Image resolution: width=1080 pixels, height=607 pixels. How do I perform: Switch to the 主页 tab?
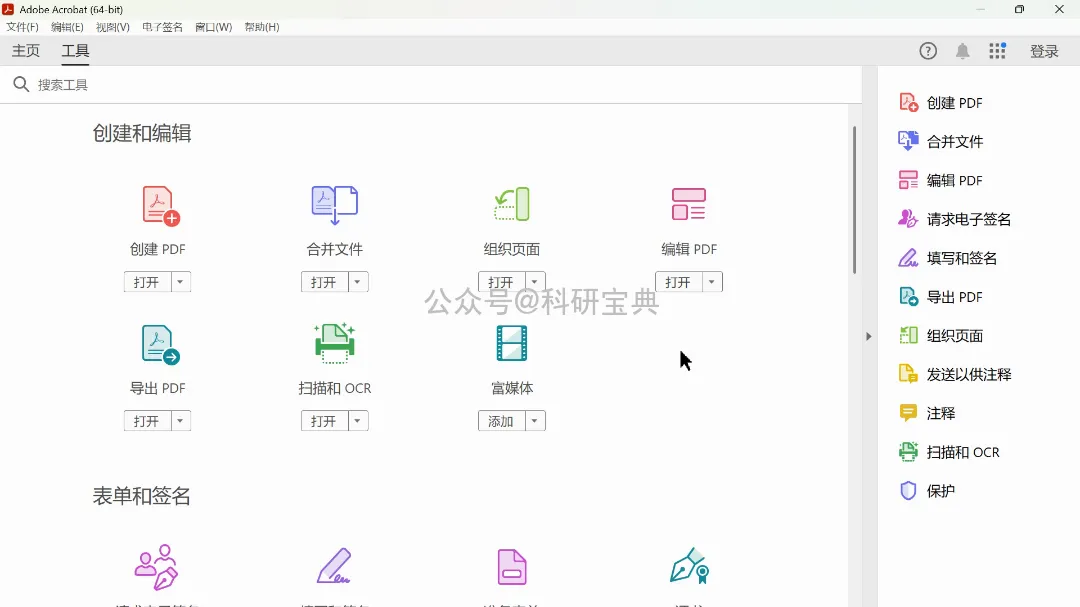25,50
